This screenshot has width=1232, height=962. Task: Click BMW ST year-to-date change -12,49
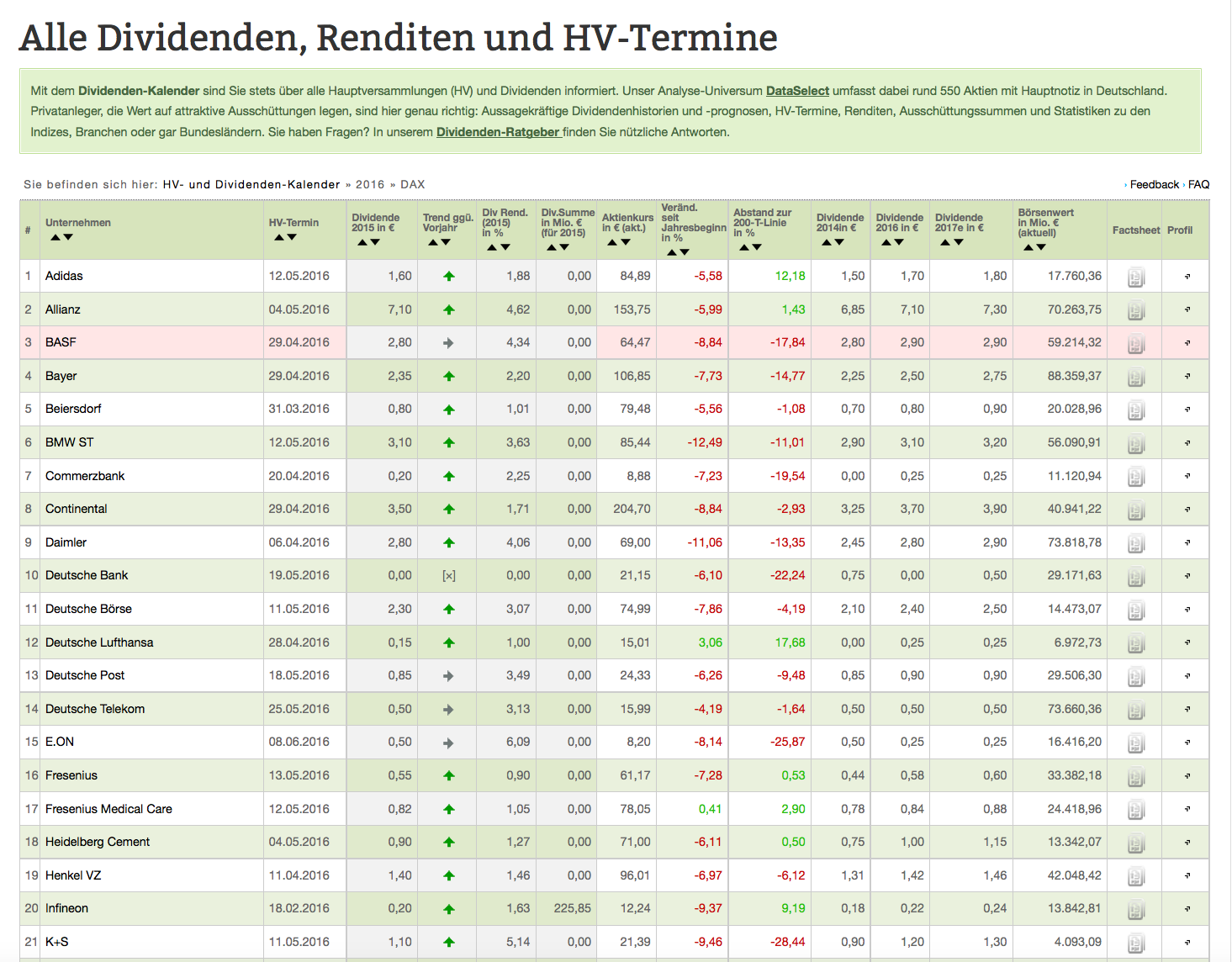coord(705,442)
